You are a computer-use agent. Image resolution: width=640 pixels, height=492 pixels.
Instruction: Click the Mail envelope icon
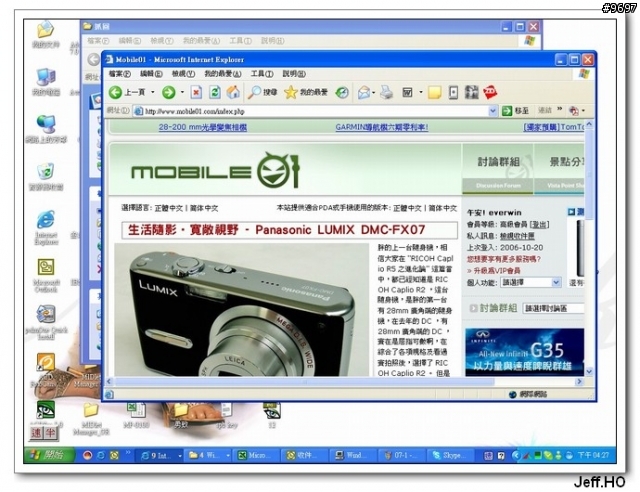[x=364, y=93]
